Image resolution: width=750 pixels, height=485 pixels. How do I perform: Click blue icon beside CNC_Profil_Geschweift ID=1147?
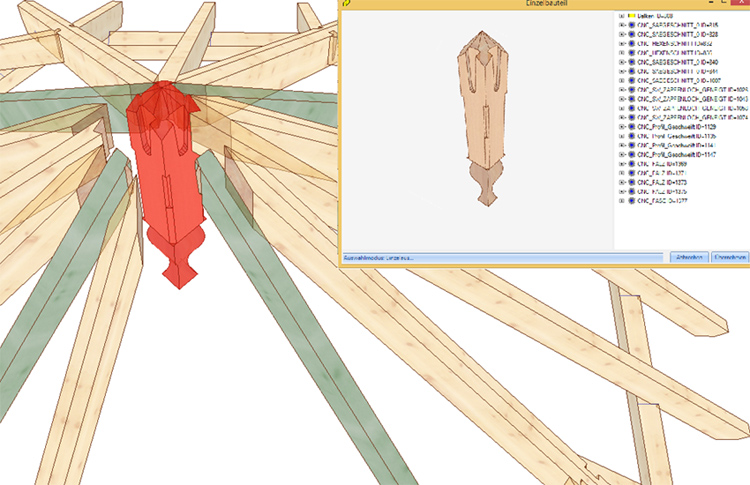point(630,156)
